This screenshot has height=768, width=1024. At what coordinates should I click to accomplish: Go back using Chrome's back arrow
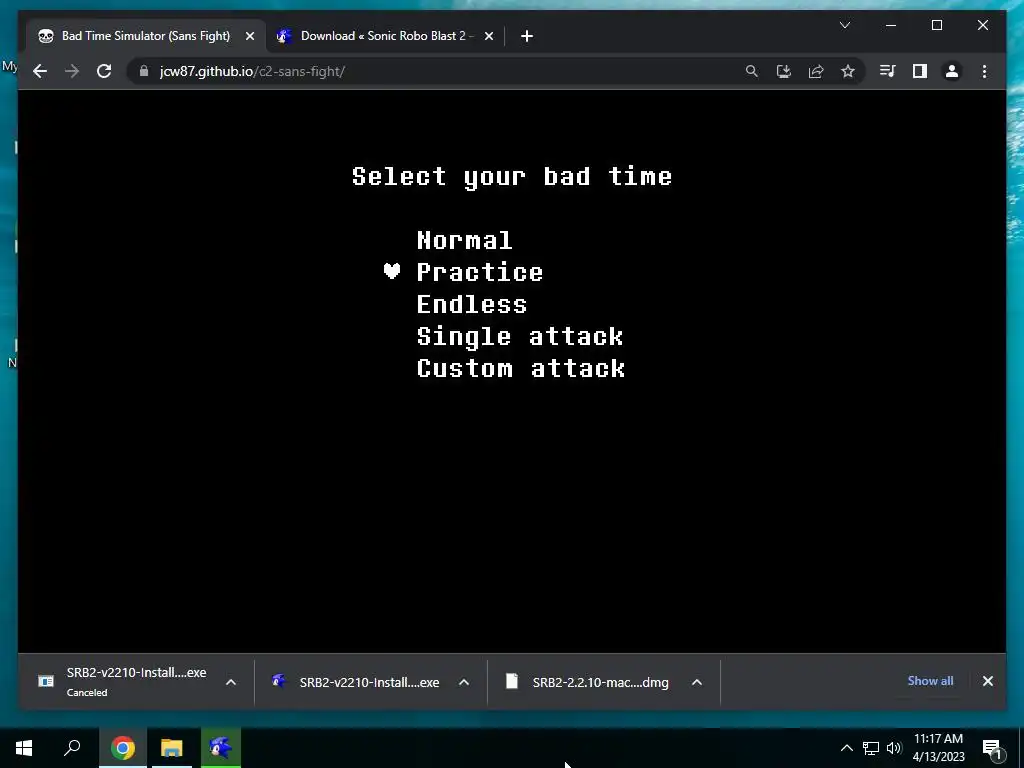coord(40,71)
